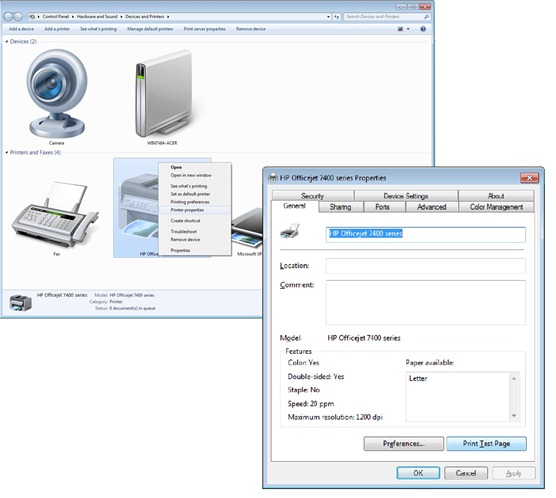556x498 pixels.
Task: Select Letter in Paper available list
Action: click(x=418, y=378)
